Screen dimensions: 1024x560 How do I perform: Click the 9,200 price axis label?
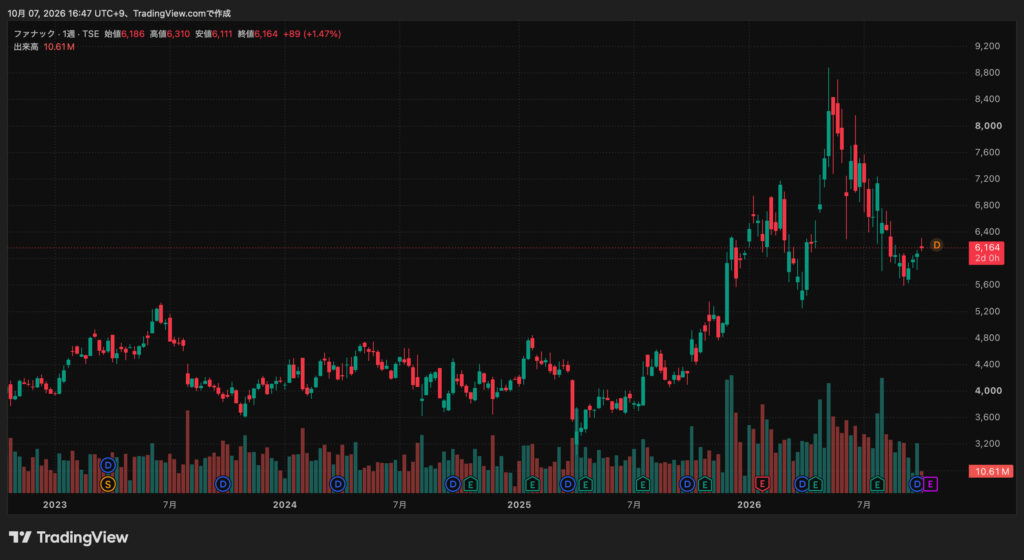point(987,46)
